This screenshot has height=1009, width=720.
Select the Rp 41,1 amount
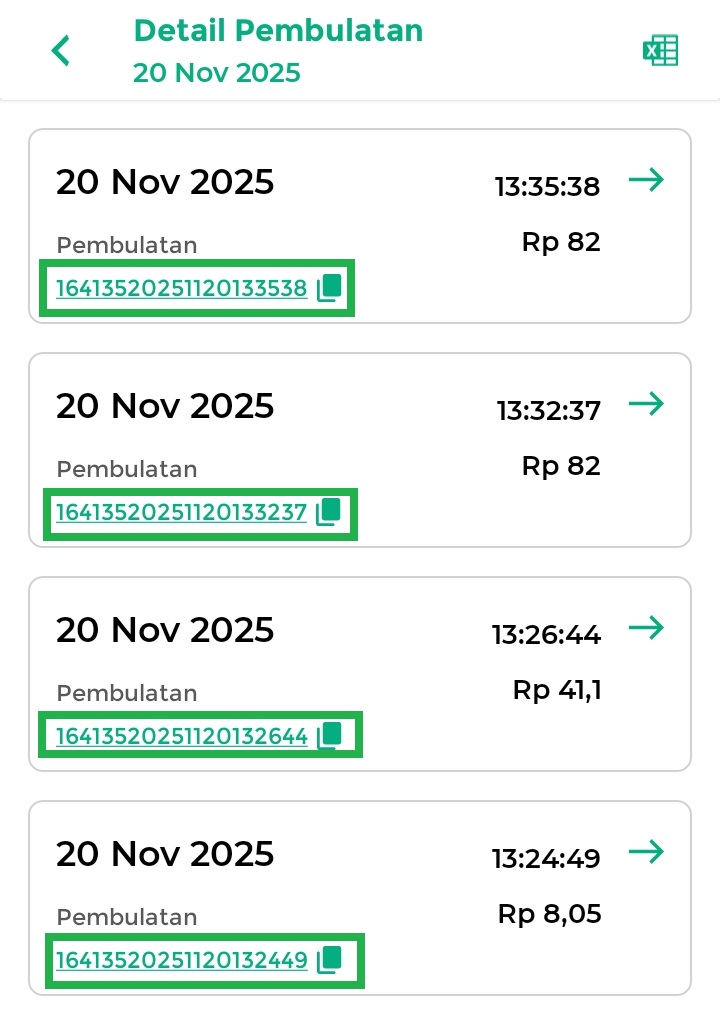pyautogui.click(x=556, y=690)
